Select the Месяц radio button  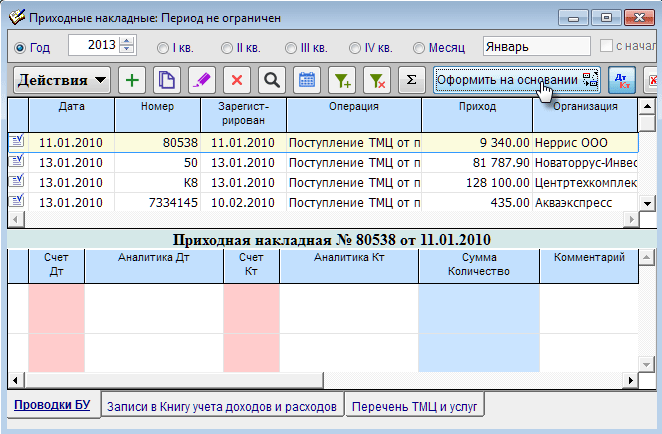click(x=418, y=48)
